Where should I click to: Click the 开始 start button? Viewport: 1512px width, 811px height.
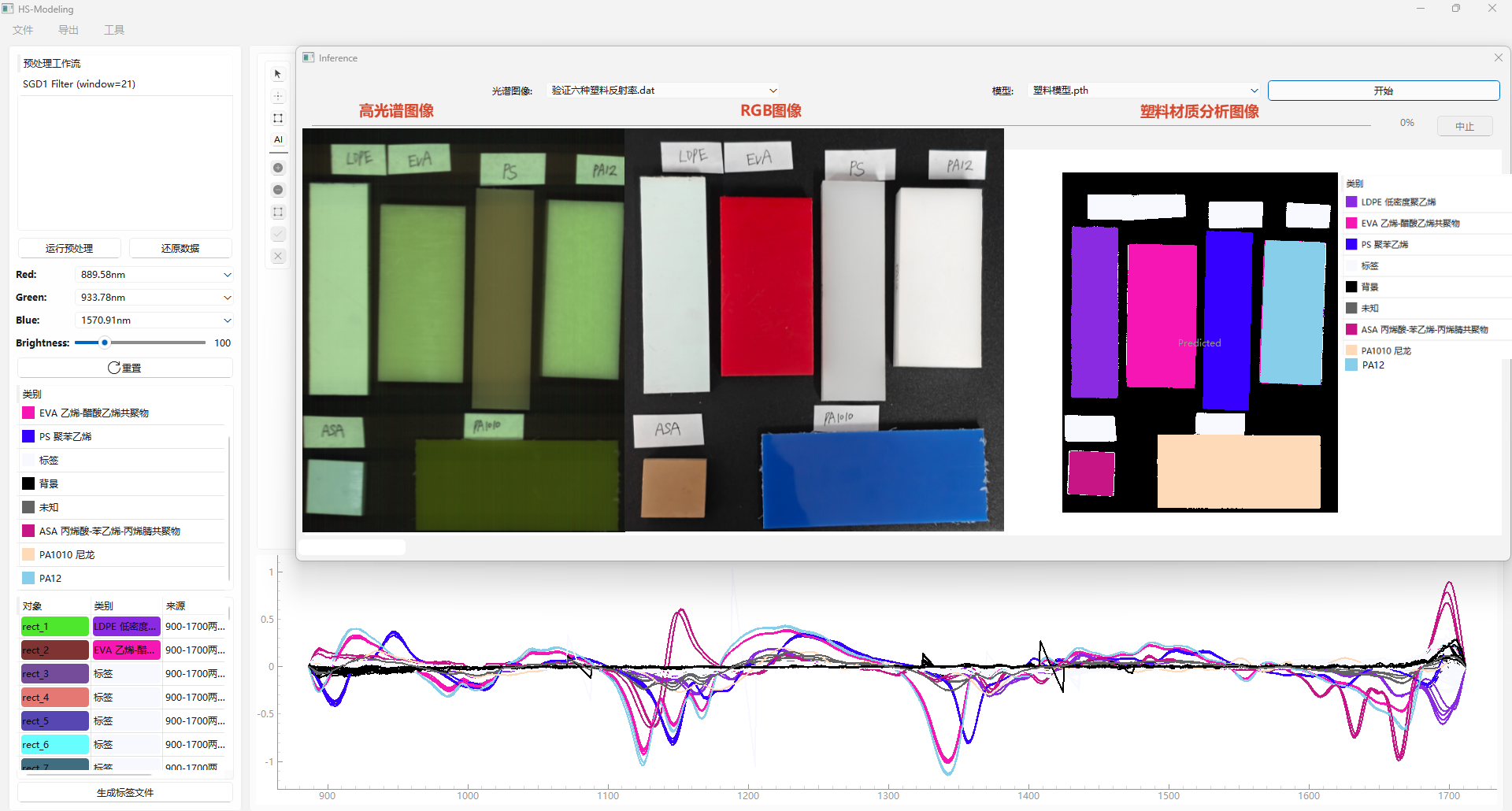[1384, 91]
